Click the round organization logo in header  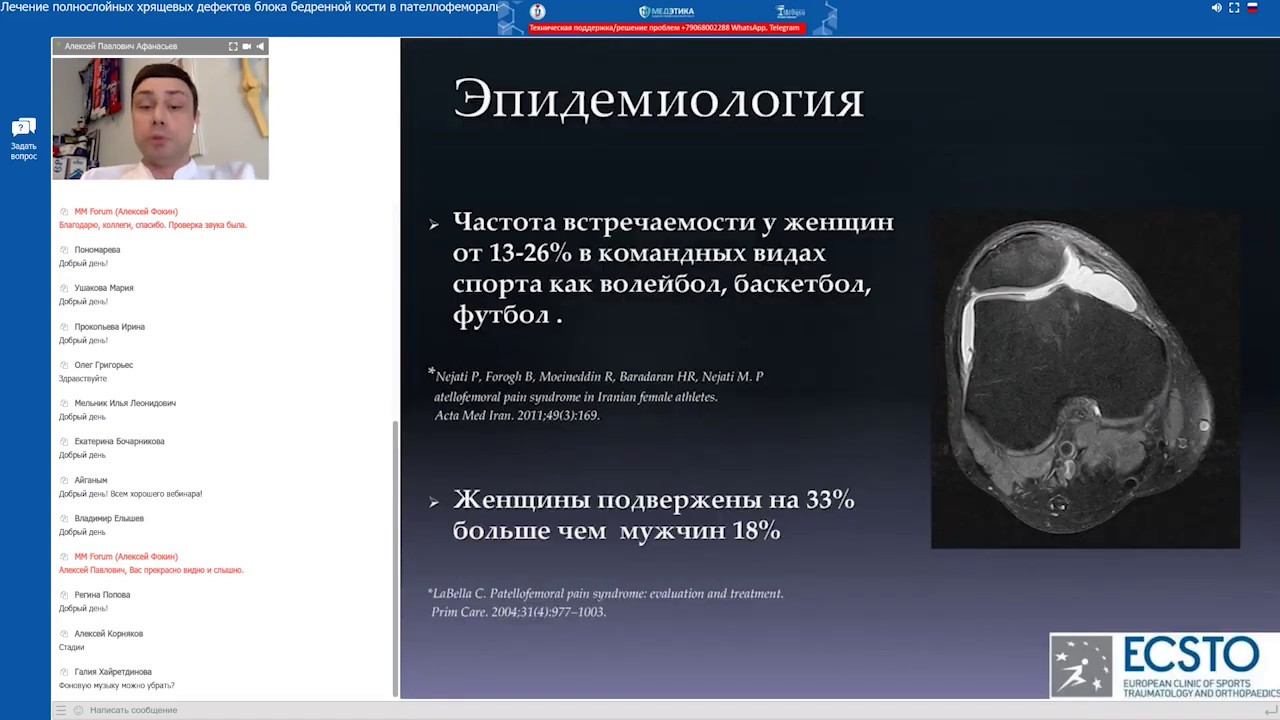pos(538,11)
